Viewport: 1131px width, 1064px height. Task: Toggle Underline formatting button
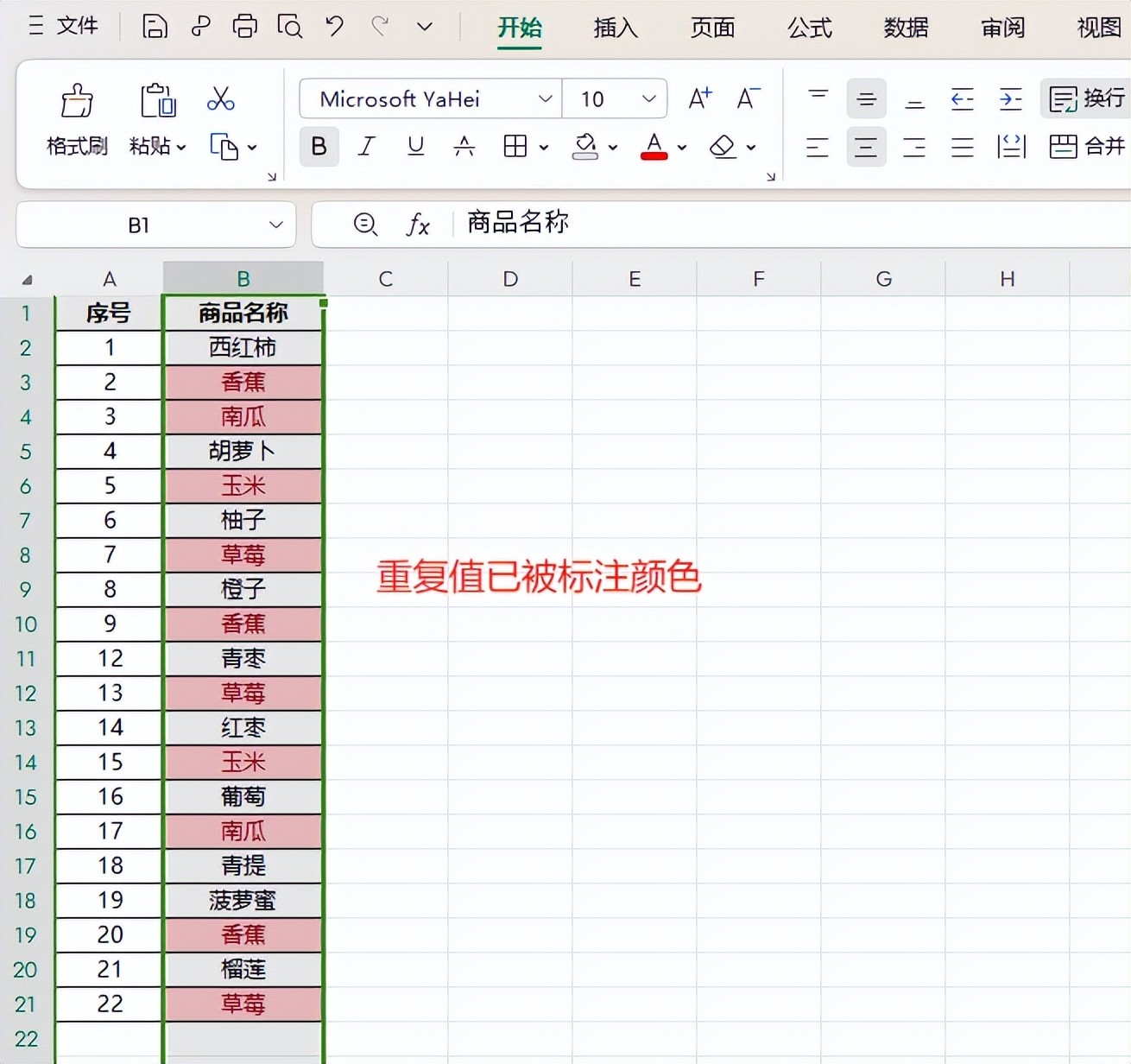415,147
